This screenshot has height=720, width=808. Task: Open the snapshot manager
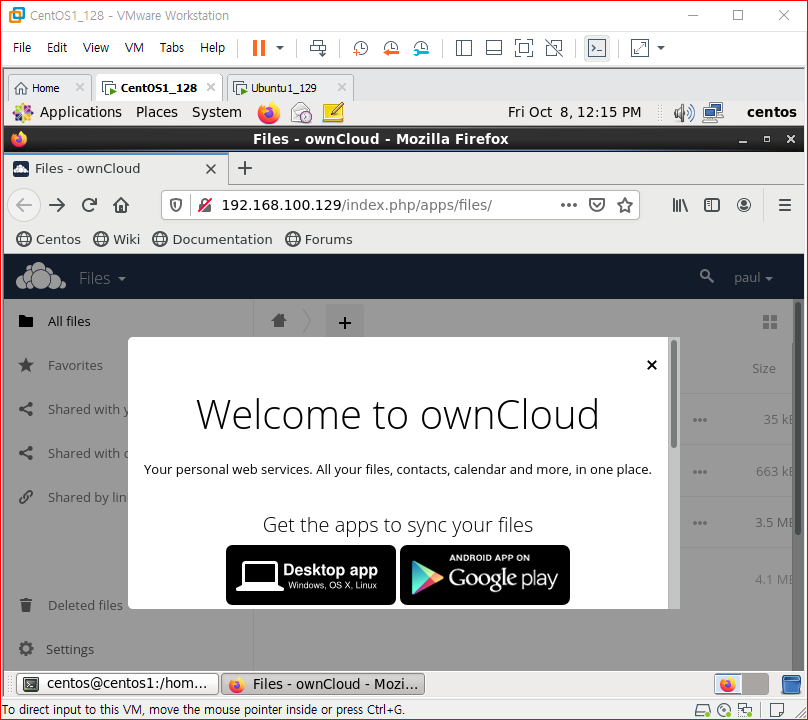tap(421, 48)
